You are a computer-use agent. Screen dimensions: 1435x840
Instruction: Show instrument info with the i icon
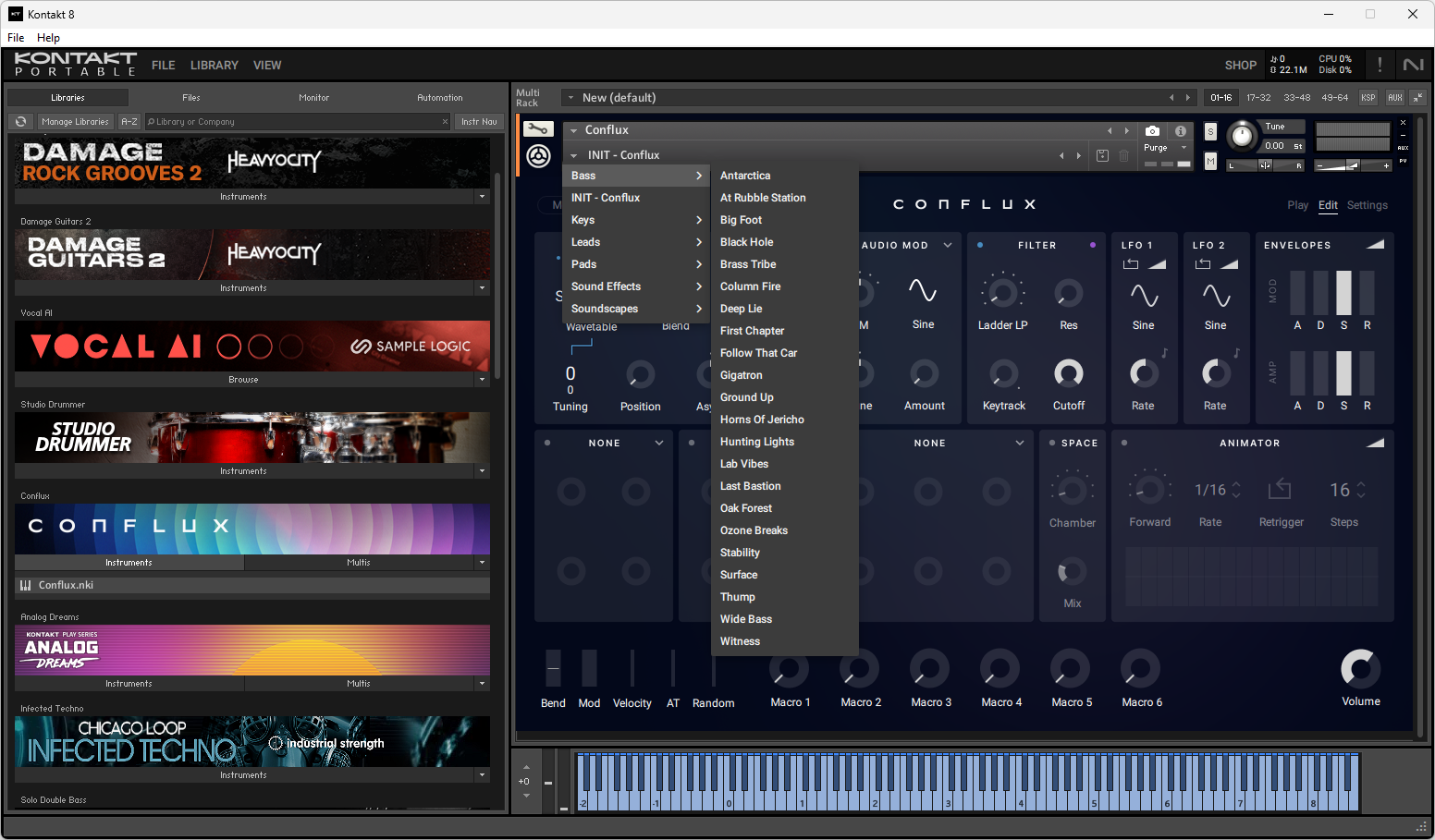[1180, 131]
